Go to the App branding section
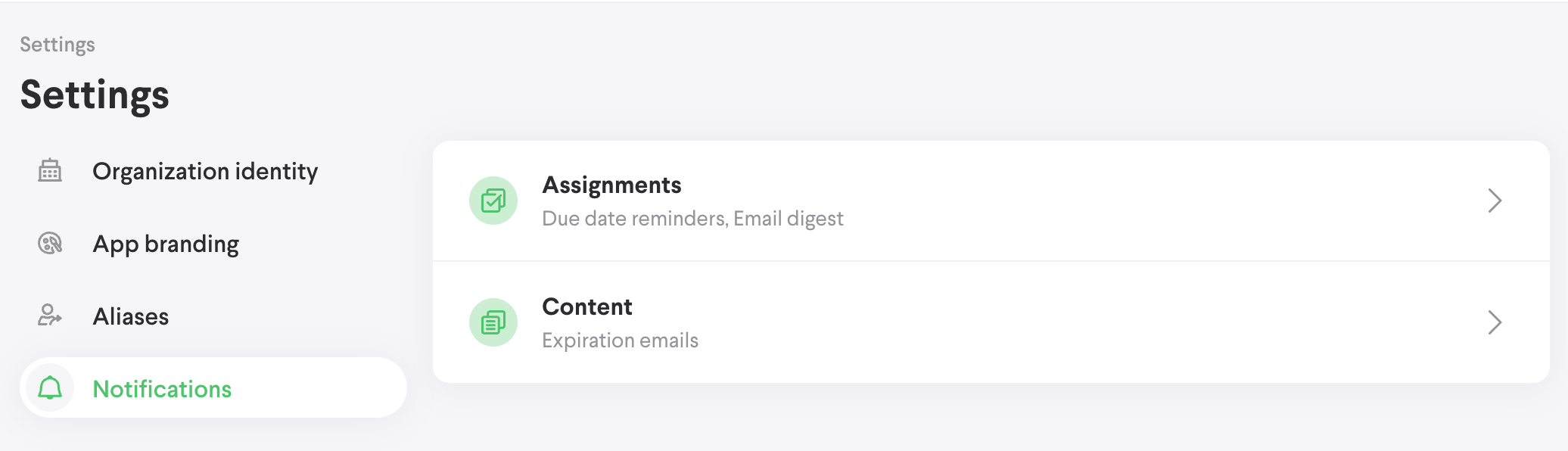 [x=166, y=244]
